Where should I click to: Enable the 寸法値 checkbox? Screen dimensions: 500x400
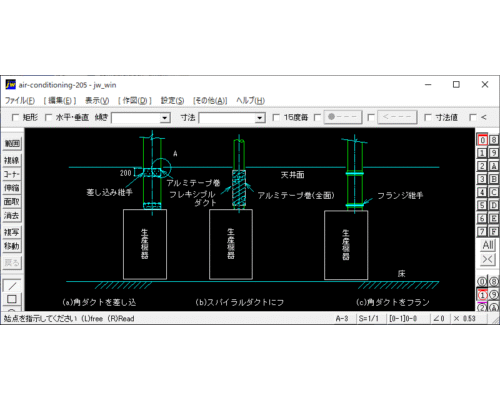pyautogui.click(x=428, y=117)
